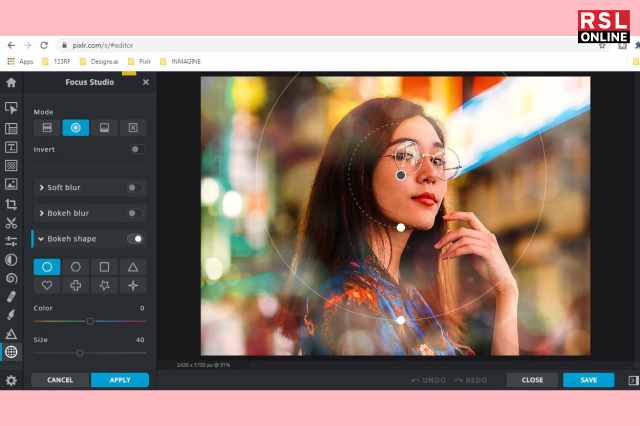
Task: Apply the Focus Studio effect
Action: pos(120,380)
